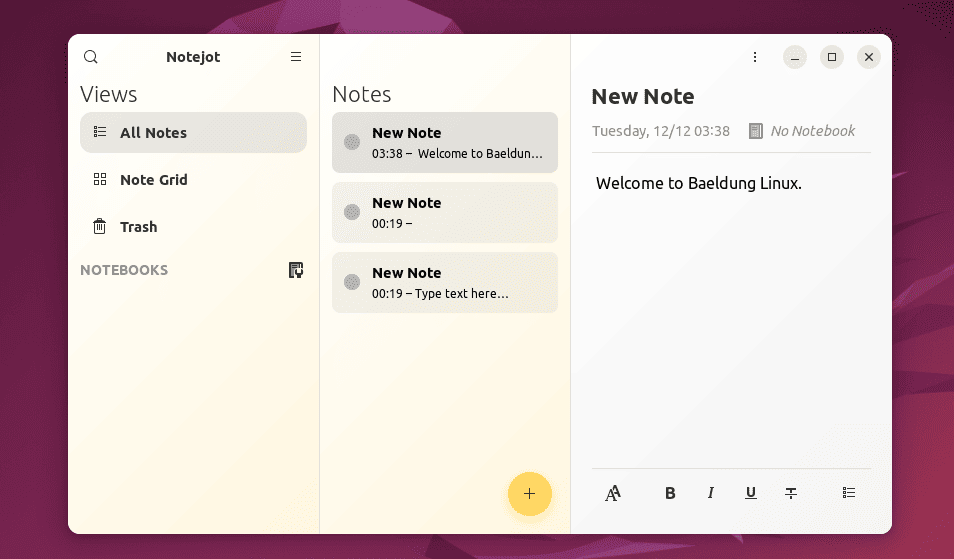Click the grid icon next to Note Grid
The image size is (954, 559).
[x=100, y=179]
